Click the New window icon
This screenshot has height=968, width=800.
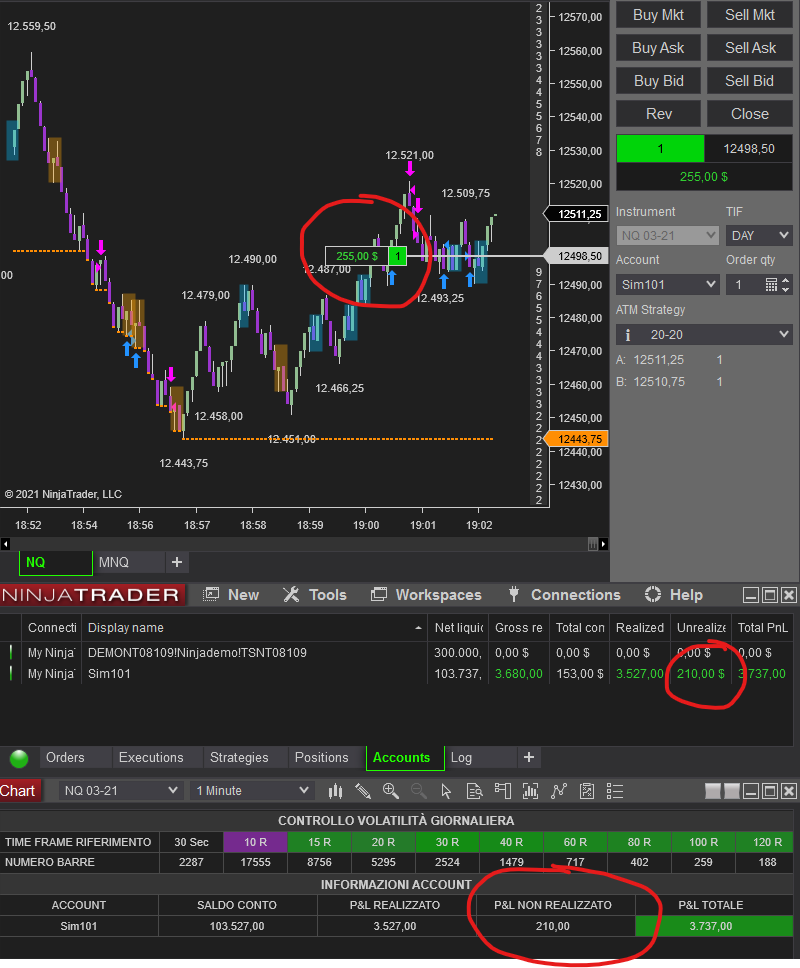click(211, 595)
